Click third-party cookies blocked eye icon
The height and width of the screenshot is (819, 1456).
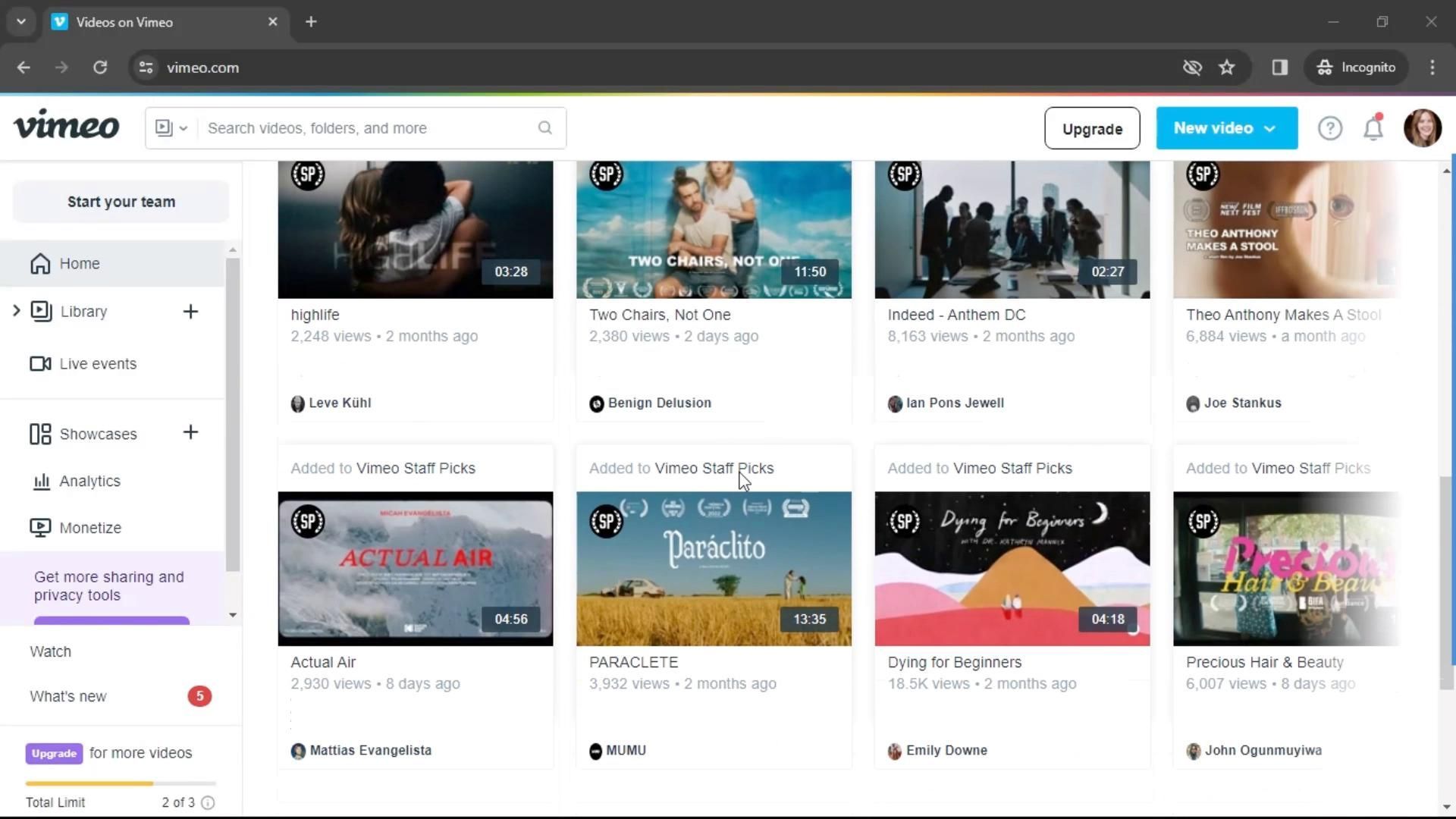pos(1192,67)
